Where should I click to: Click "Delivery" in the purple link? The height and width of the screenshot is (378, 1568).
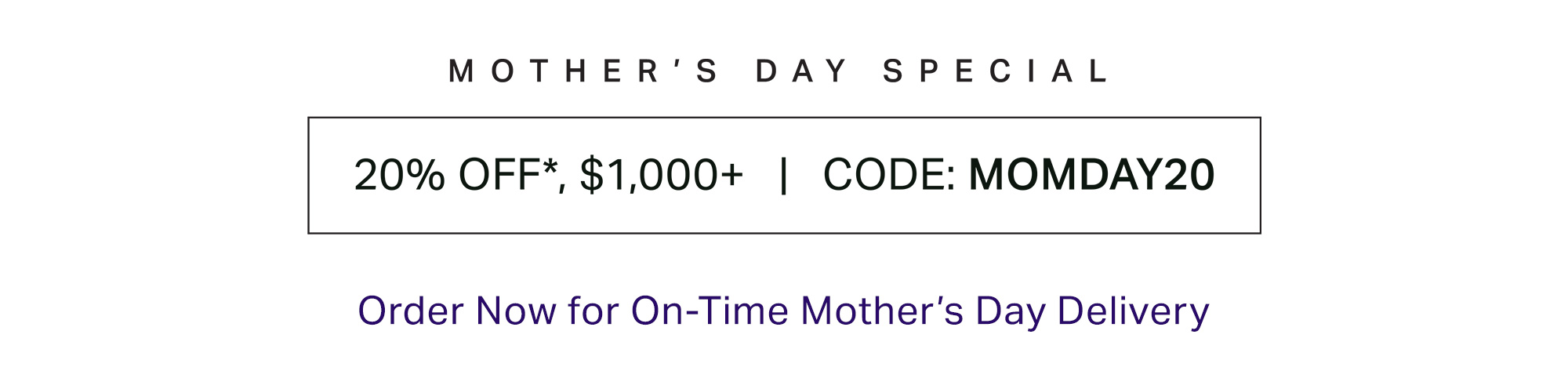(1133, 311)
